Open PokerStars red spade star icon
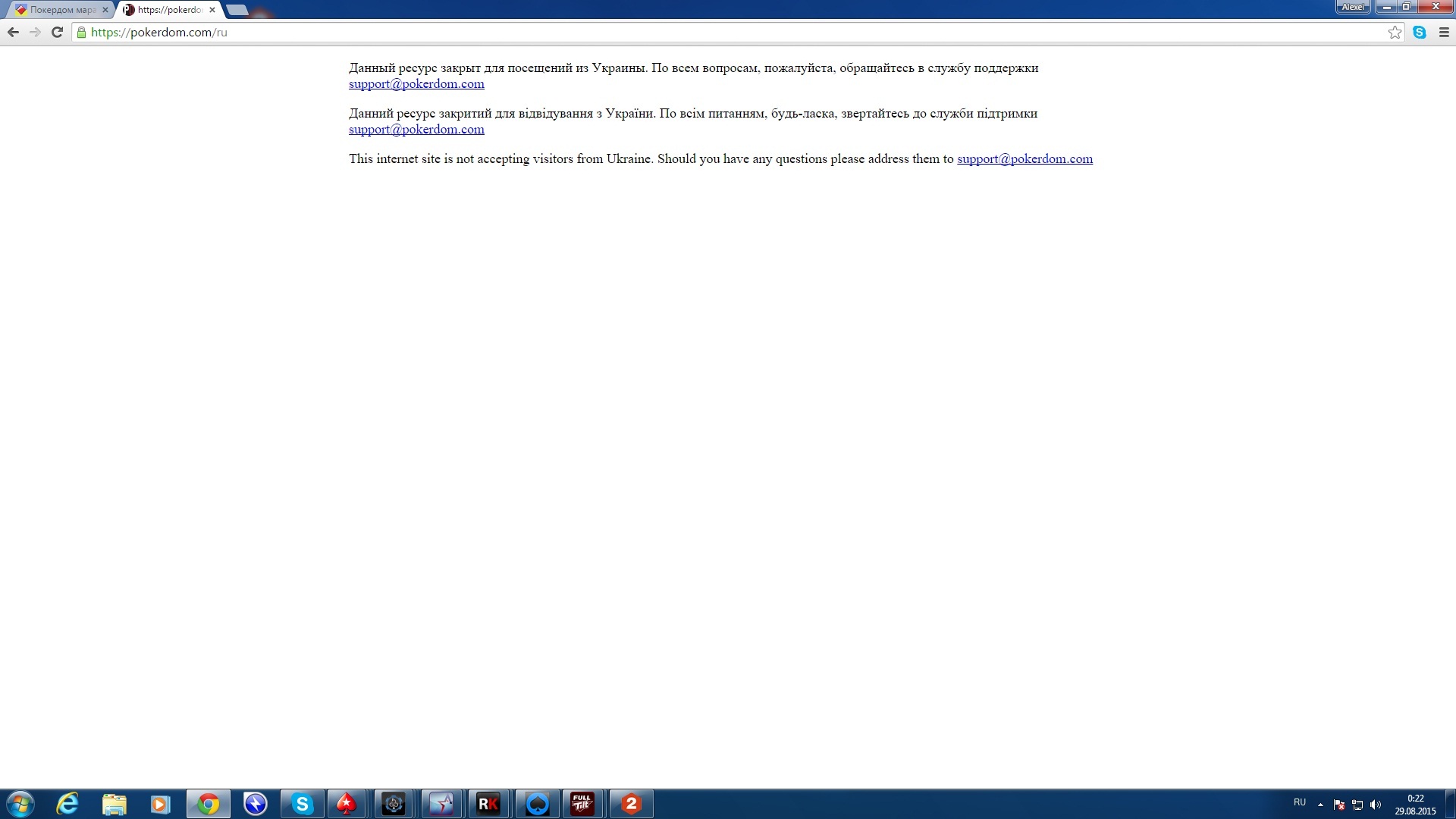 (x=347, y=804)
